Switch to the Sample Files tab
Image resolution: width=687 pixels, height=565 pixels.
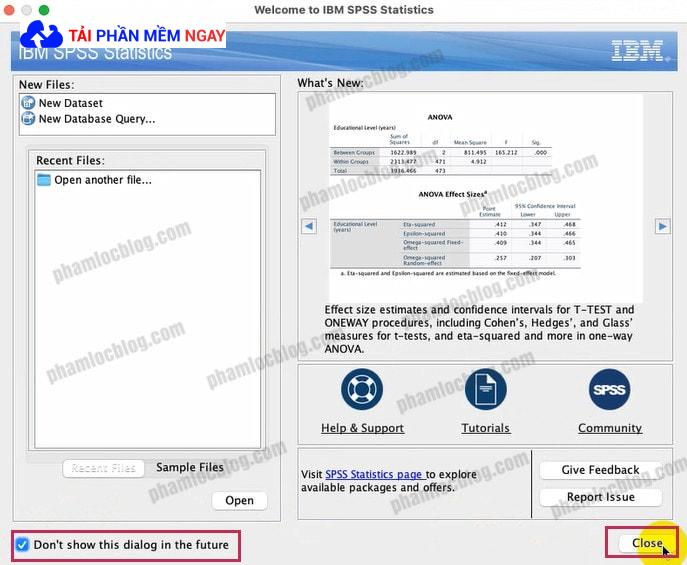tap(190, 467)
